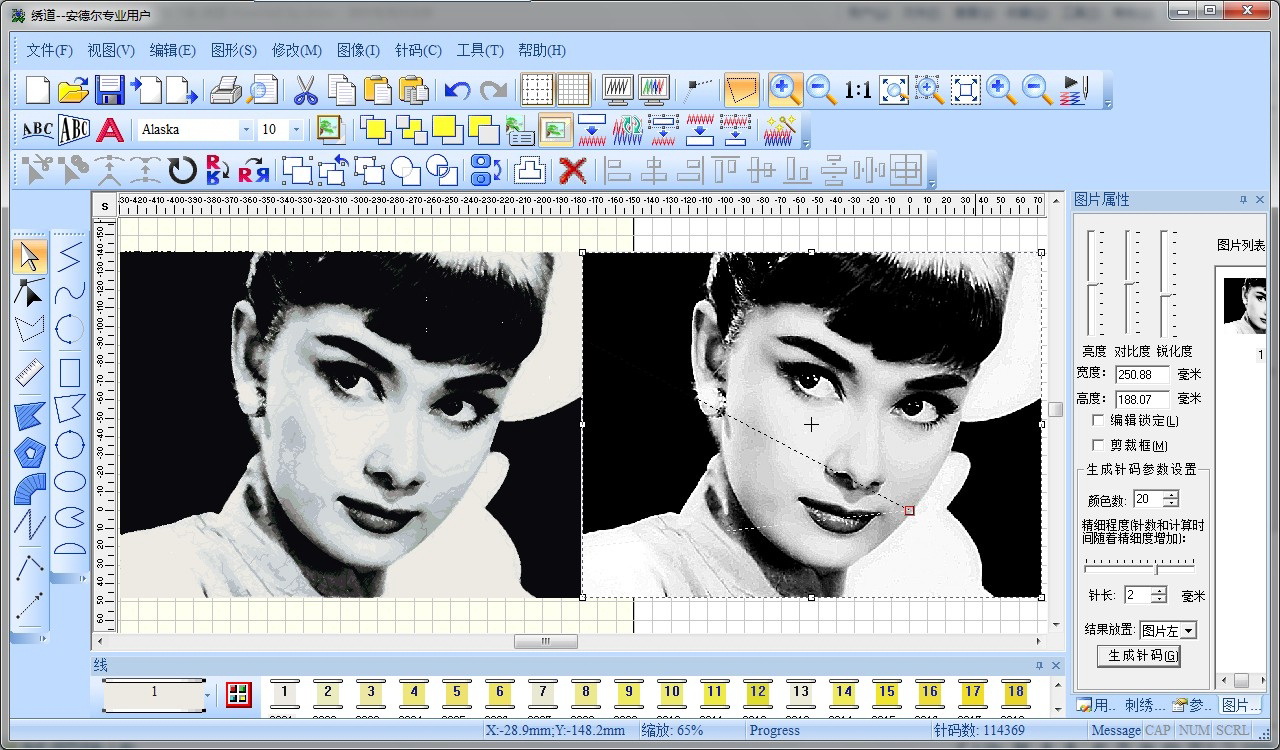Pin the 线 thread panel

pos(1040,665)
